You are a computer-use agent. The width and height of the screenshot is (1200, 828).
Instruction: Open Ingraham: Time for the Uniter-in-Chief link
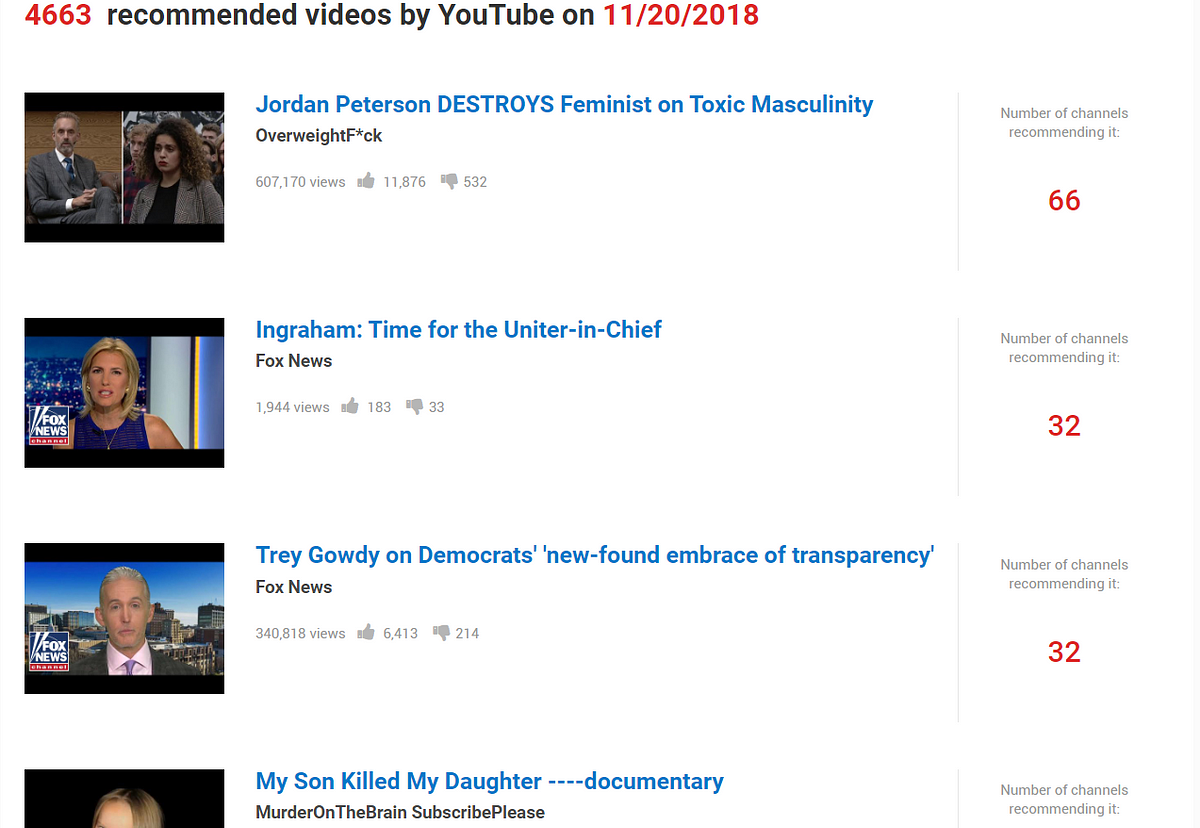[459, 330]
